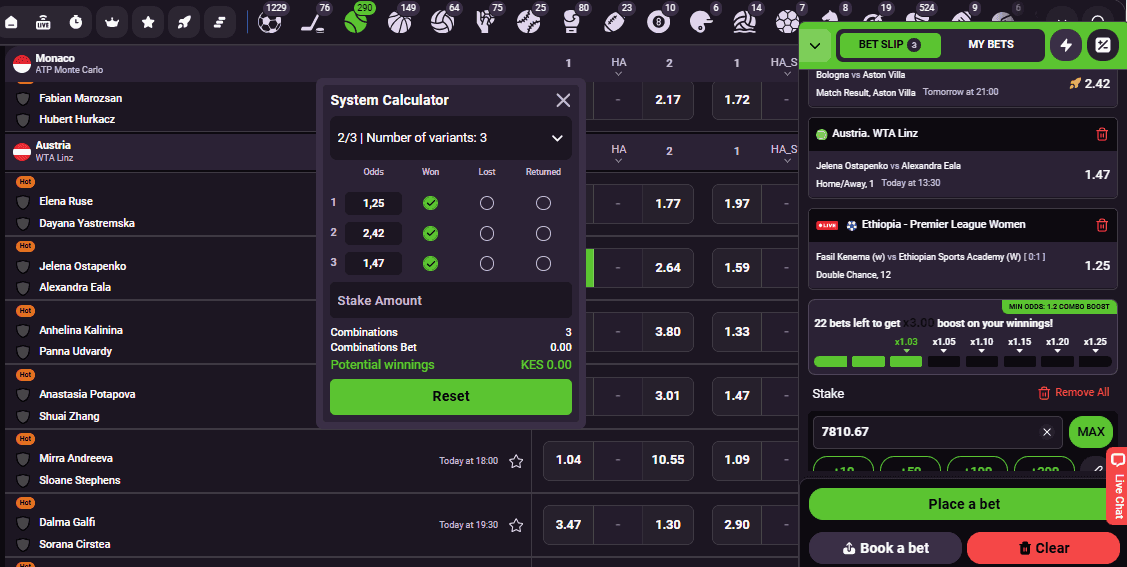Click Place a bet button
The image size is (1127, 567).
(x=964, y=504)
